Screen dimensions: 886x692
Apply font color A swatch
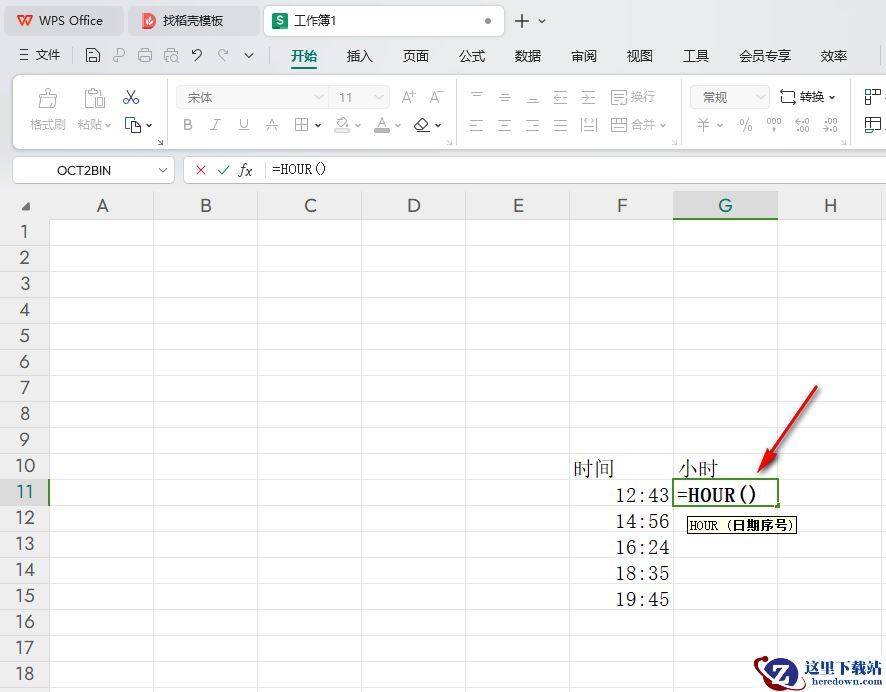[x=382, y=125]
